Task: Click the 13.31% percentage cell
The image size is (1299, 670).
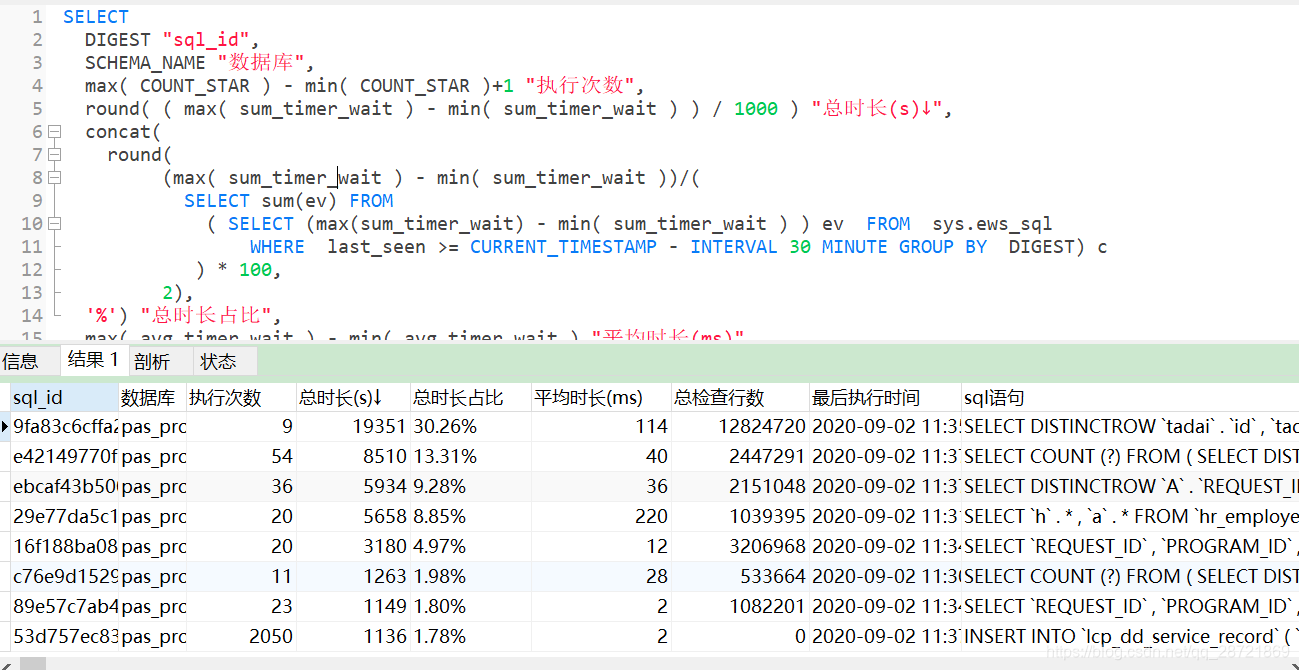Action: (471, 457)
